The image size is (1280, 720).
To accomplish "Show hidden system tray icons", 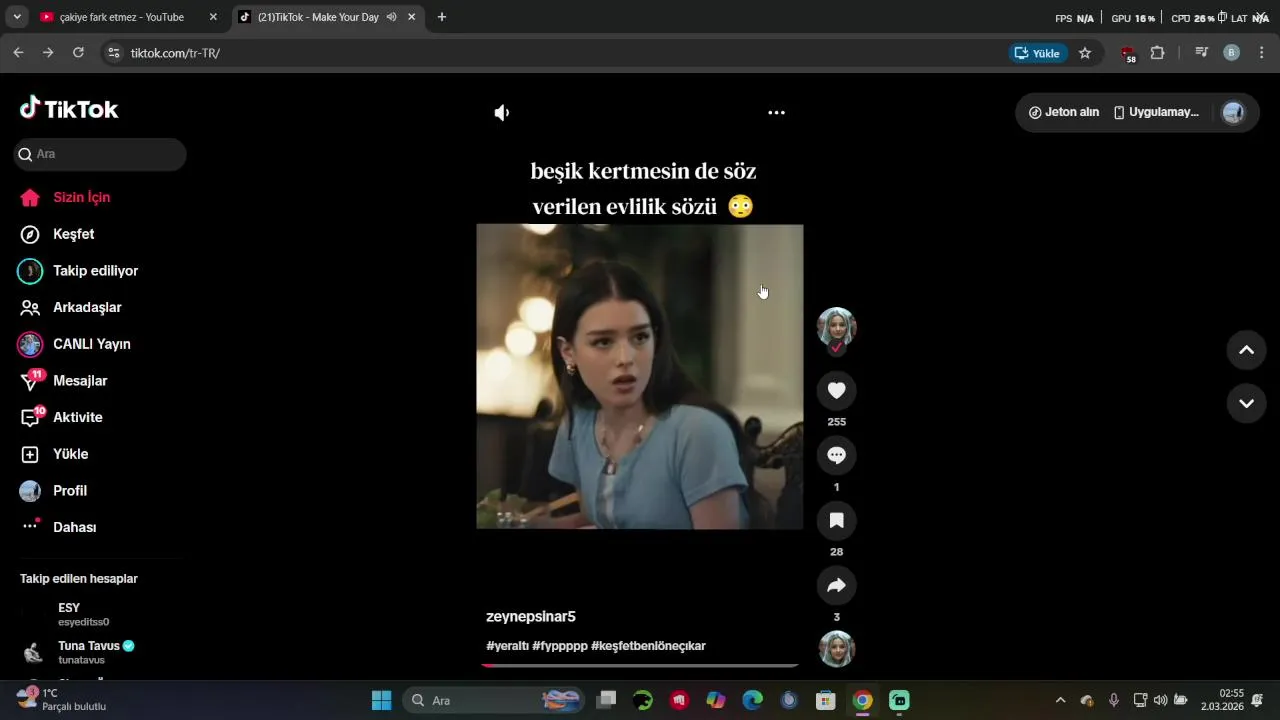I will pyautogui.click(x=1060, y=700).
